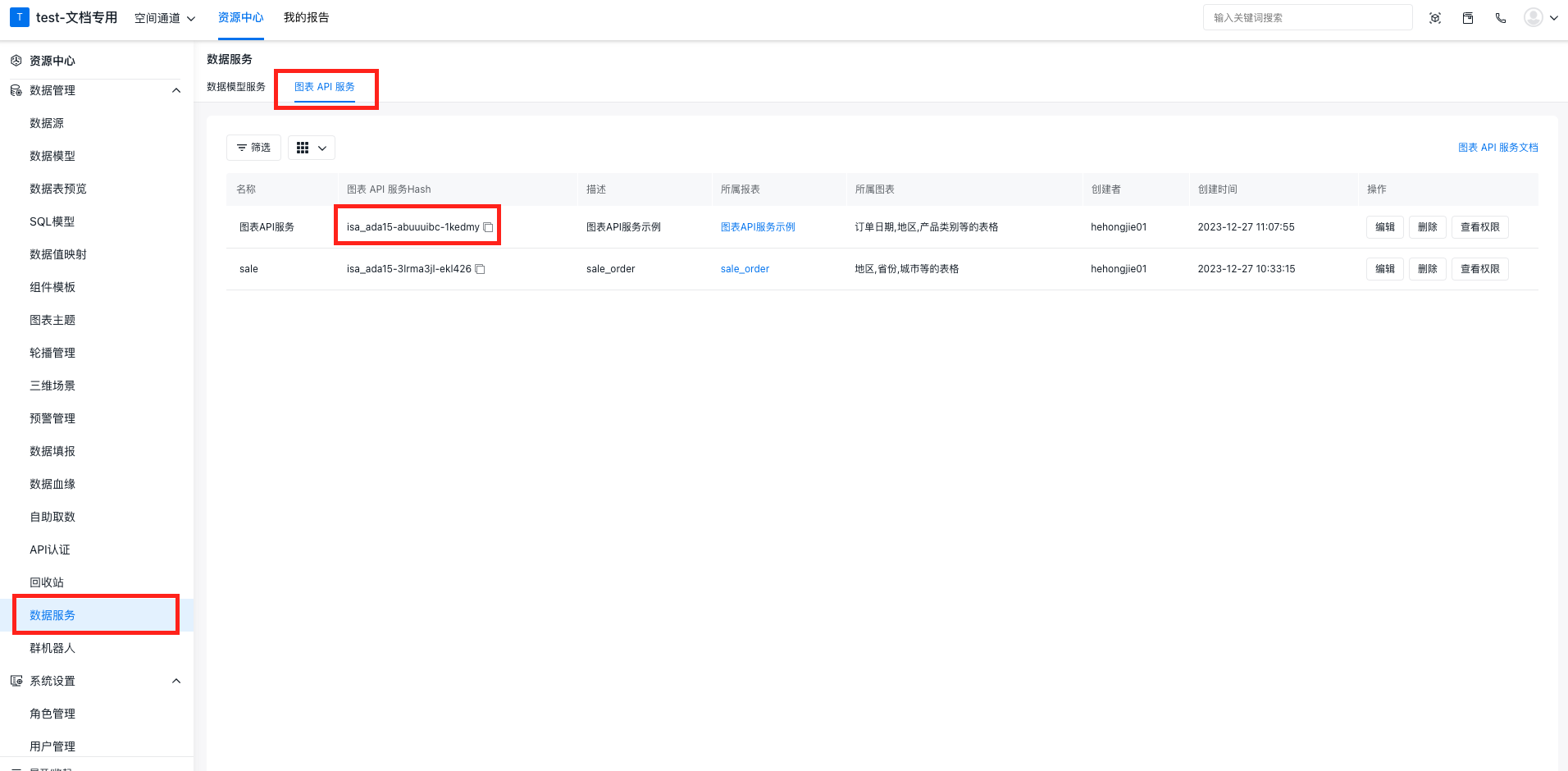The image size is (1568, 771).
Task: Click the 地区,省份,城市等的表格 cell
Action: pos(907,269)
